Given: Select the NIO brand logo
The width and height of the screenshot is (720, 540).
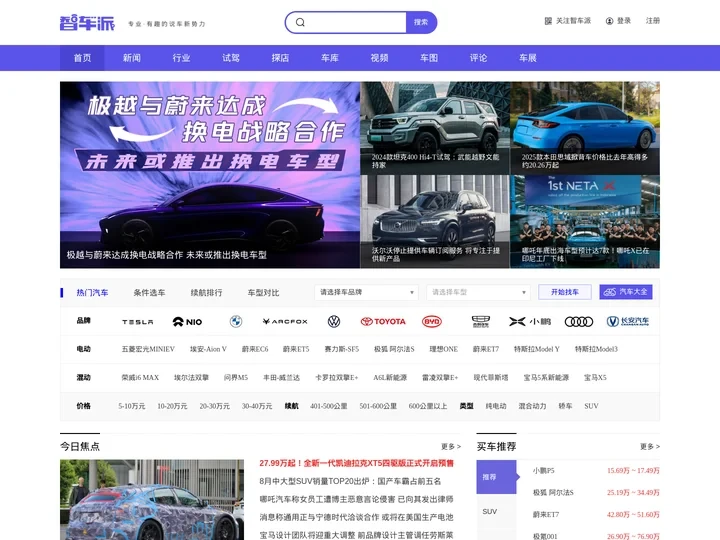Looking at the screenshot, I should (x=187, y=322).
